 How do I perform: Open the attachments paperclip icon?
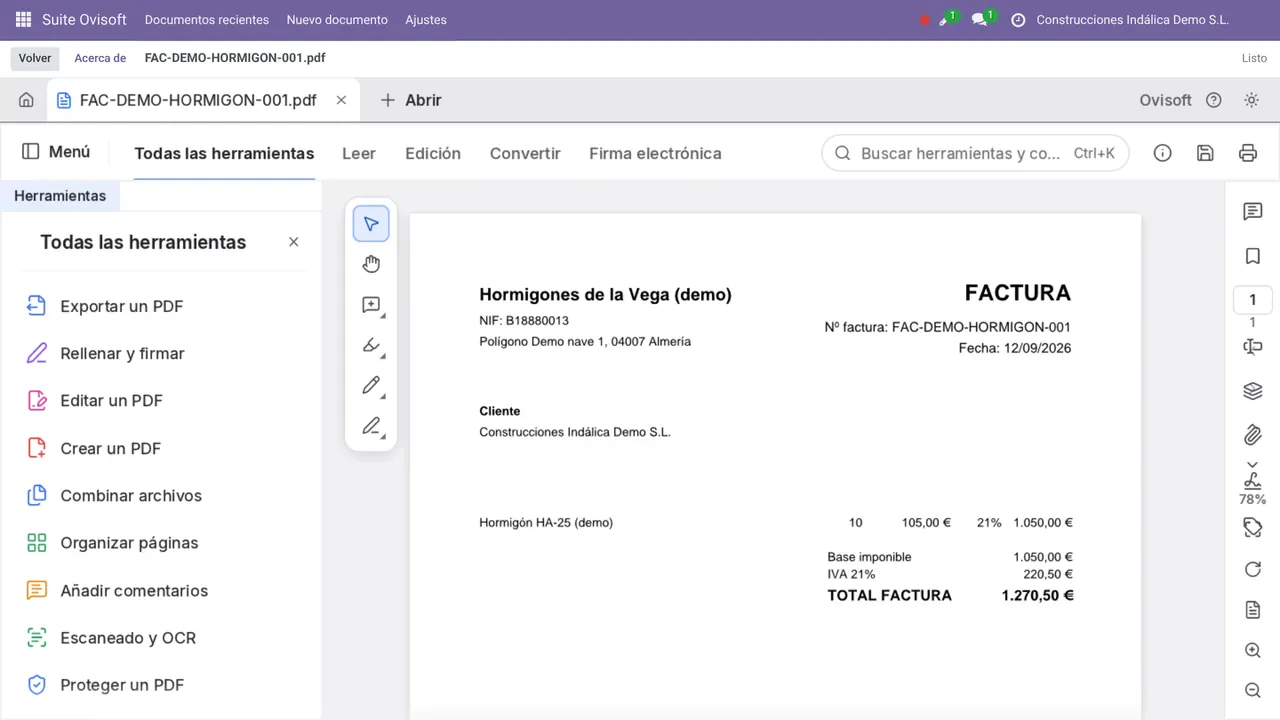click(x=1252, y=435)
